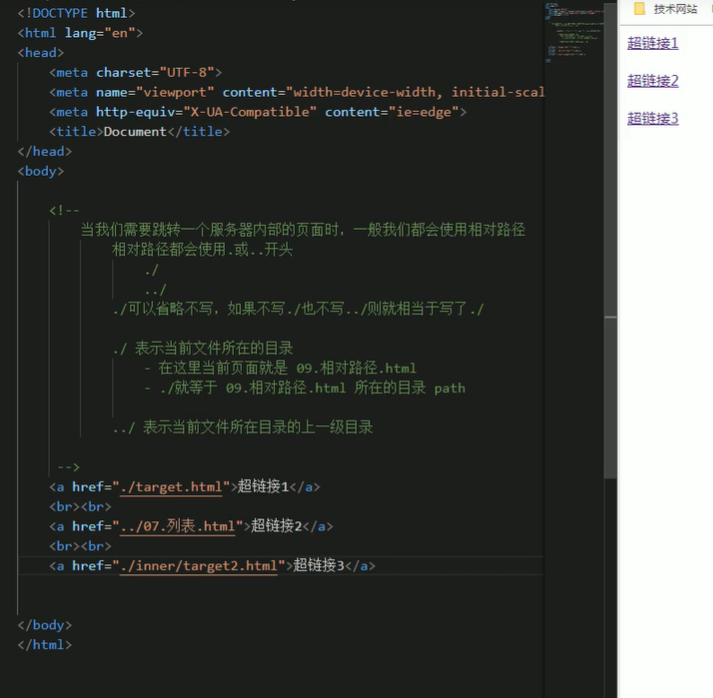
Task: Click the opening body tag
Action: coord(40,171)
